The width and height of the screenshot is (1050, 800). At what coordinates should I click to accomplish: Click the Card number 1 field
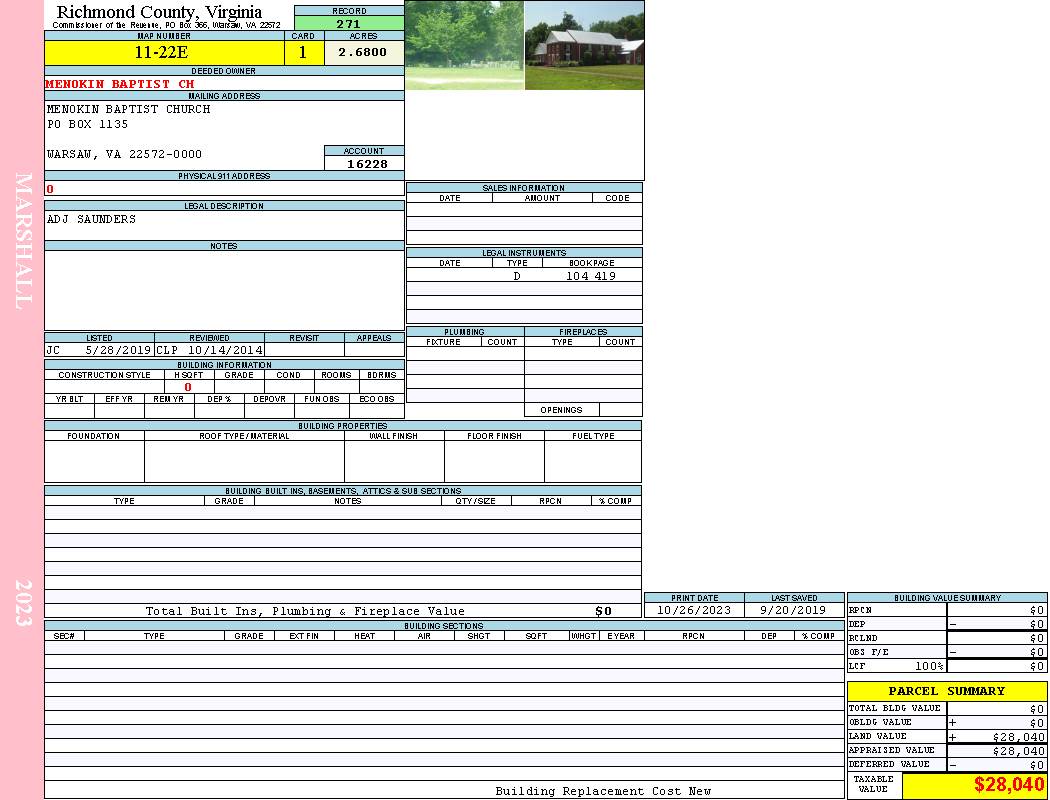[x=303, y=53]
